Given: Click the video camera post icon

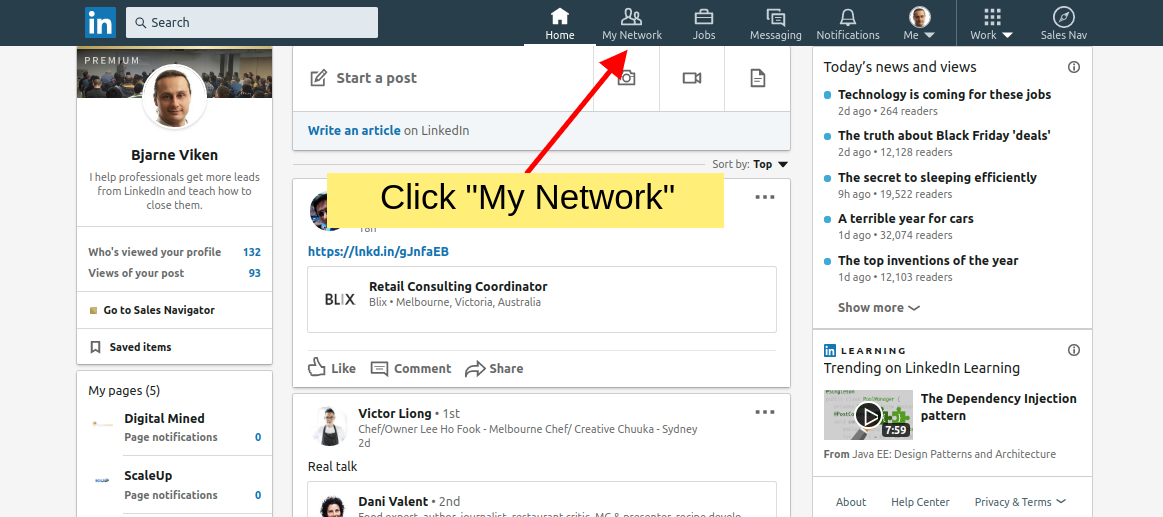Looking at the screenshot, I should click(692, 78).
